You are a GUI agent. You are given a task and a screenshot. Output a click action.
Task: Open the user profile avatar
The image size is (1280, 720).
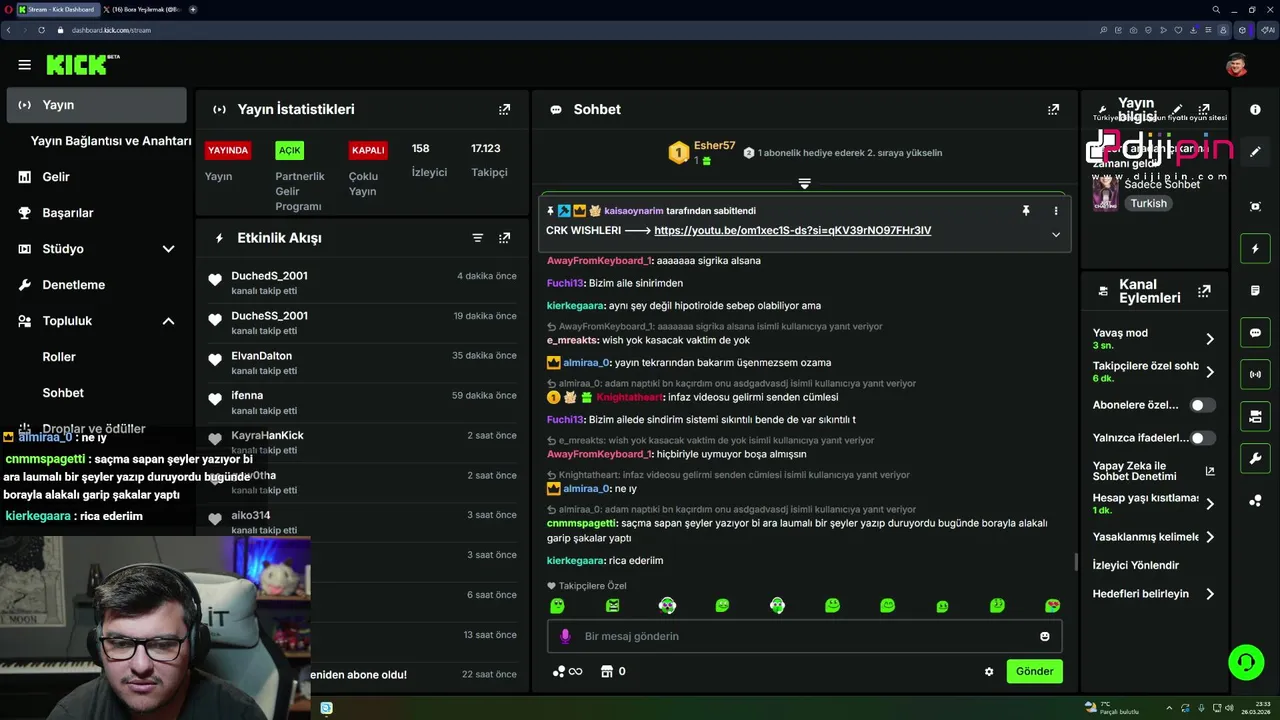pos(1237,65)
